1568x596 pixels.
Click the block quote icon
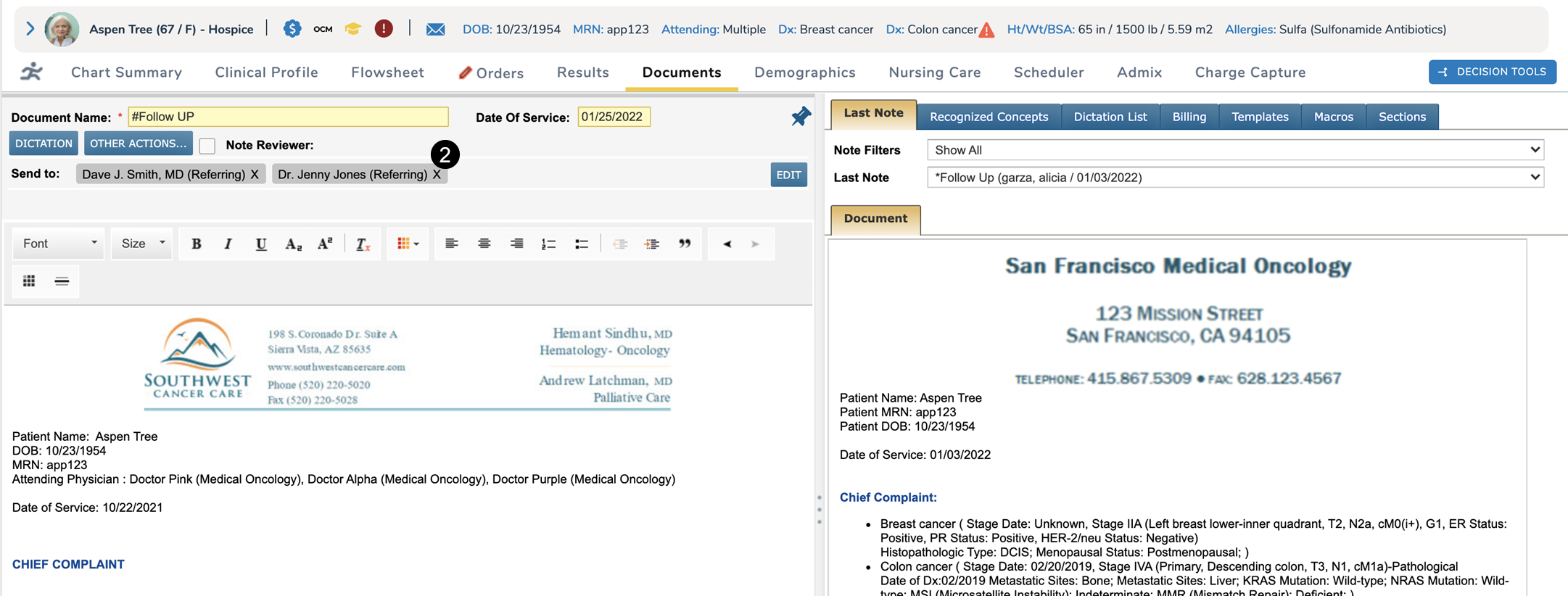(684, 244)
